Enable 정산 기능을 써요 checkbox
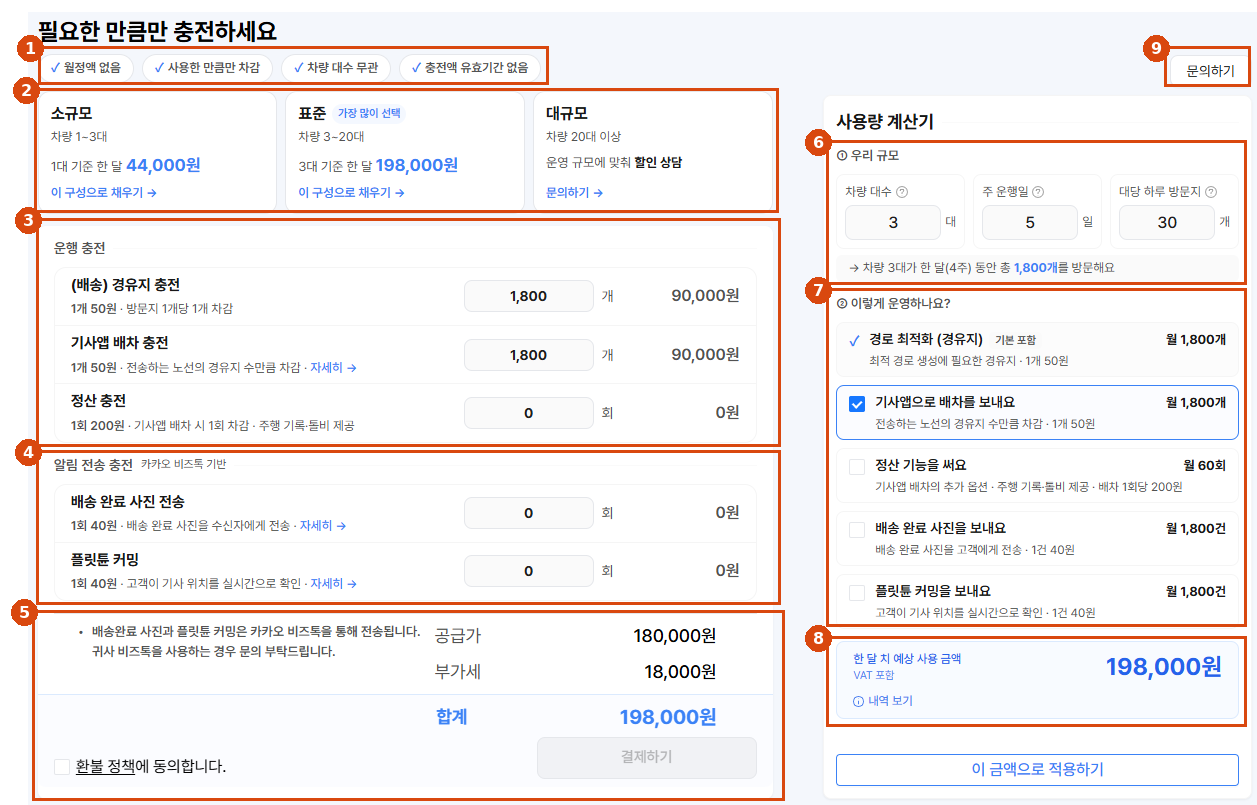The height and width of the screenshot is (805, 1257). (x=857, y=466)
